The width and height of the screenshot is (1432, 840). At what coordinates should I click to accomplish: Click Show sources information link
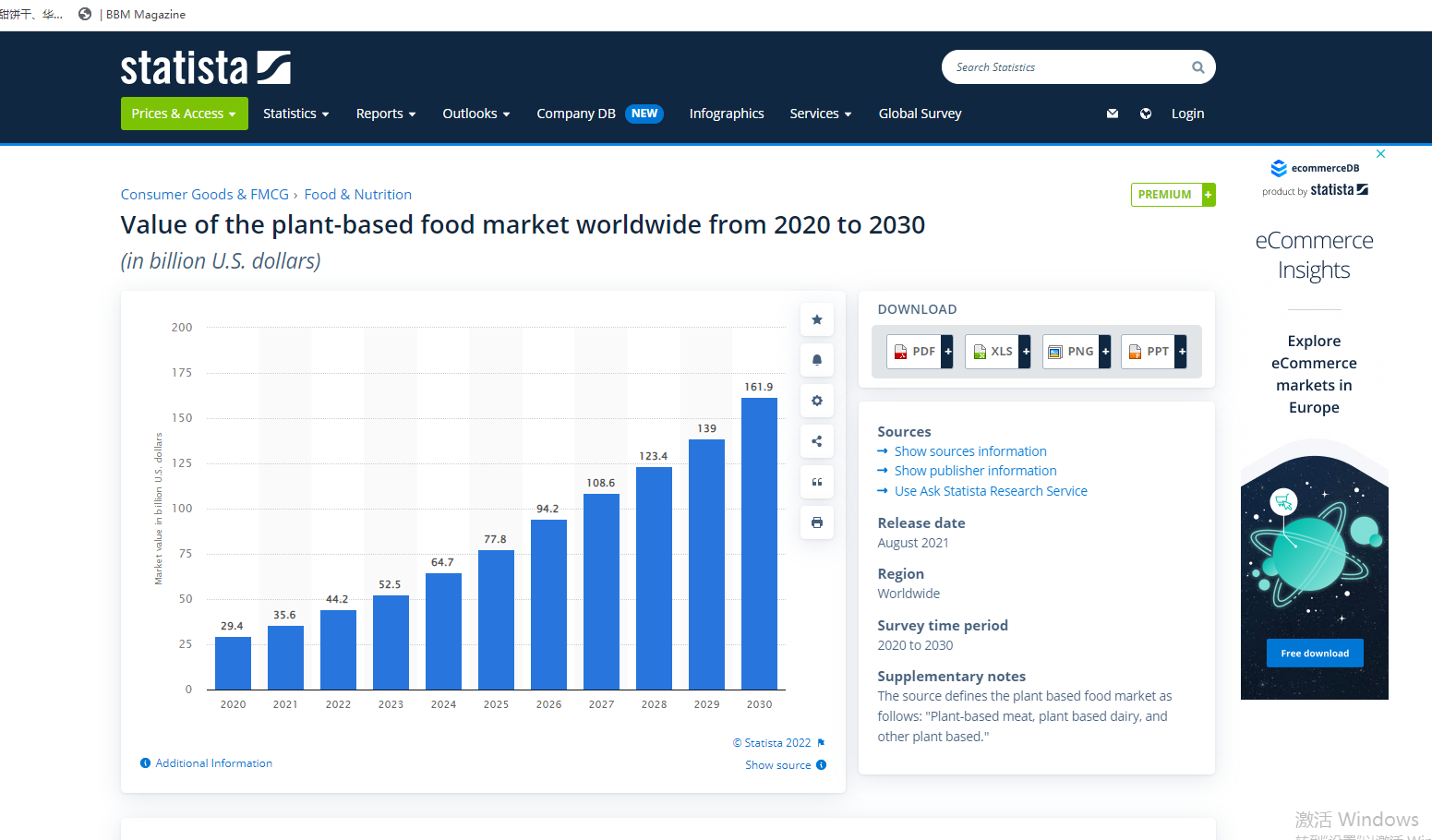(x=969, y=451)
